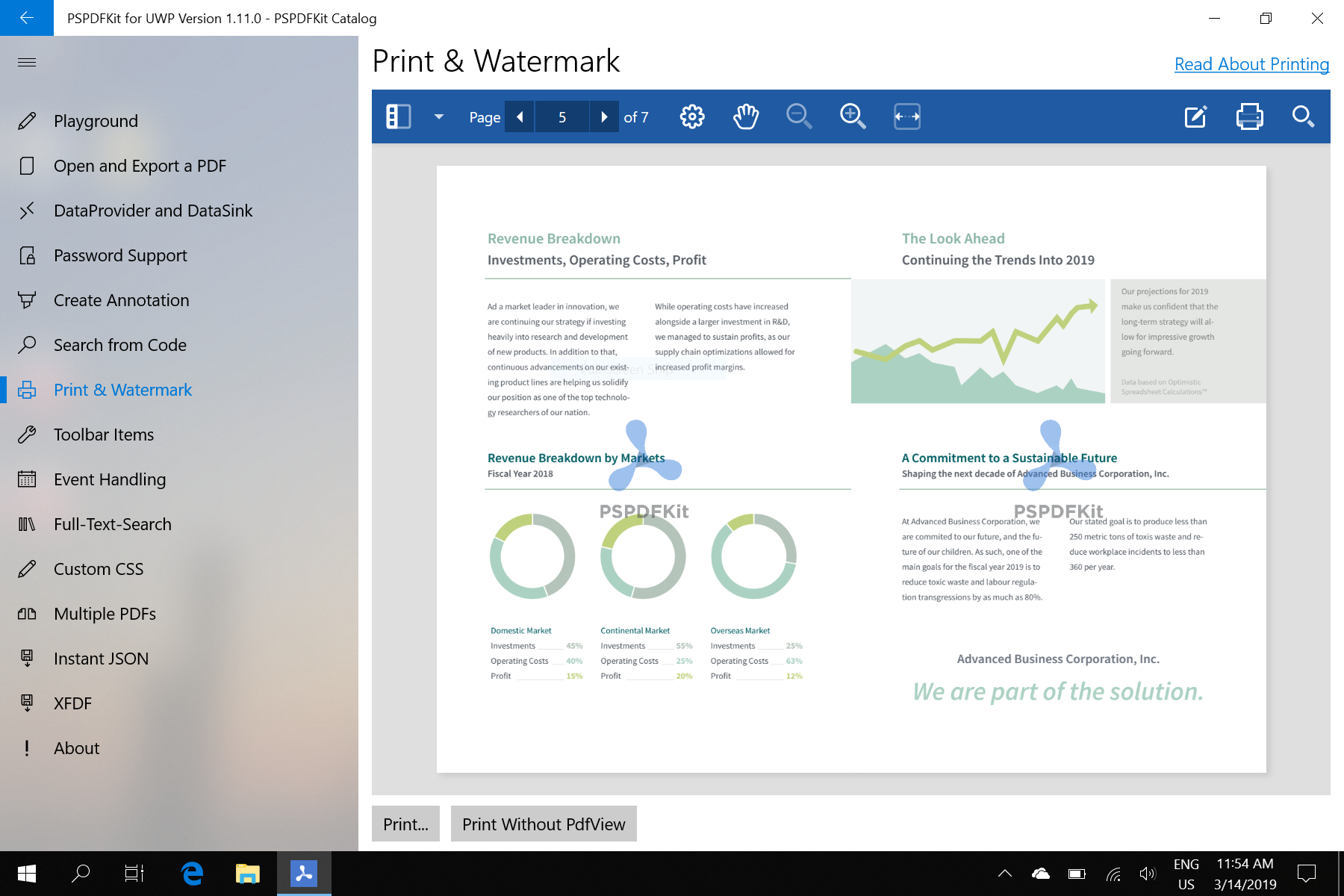This screenshot has height=896, width=1344.
Task: Open Microsoft Edge from the taskbar
Action: pos(193,873)
